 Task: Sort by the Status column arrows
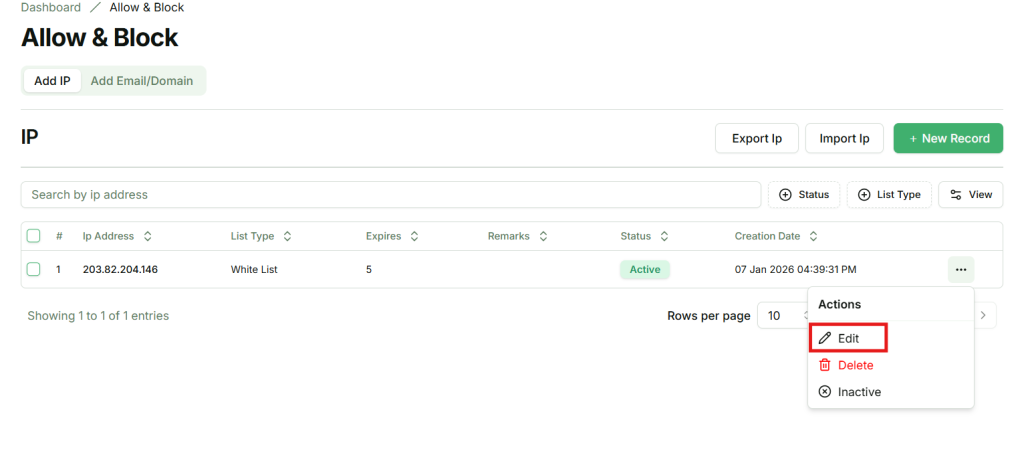[664, 237]
